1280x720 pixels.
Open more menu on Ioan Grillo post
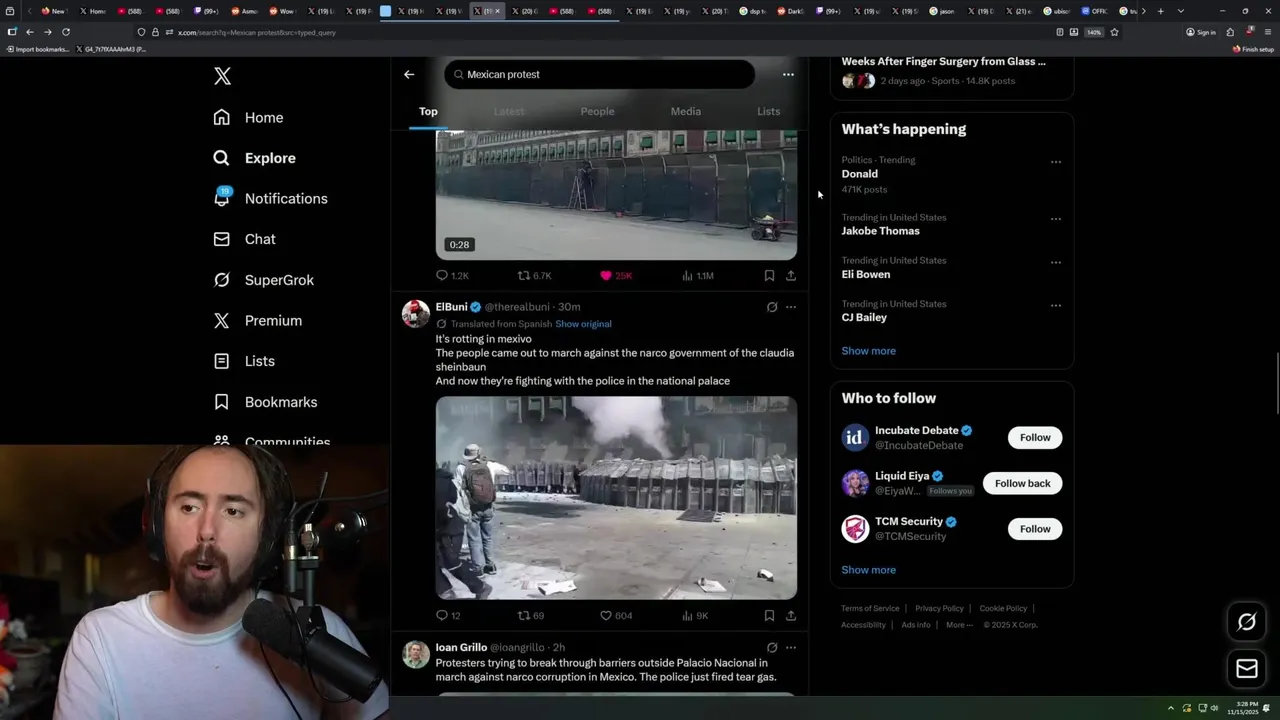[x=791, y=647]
